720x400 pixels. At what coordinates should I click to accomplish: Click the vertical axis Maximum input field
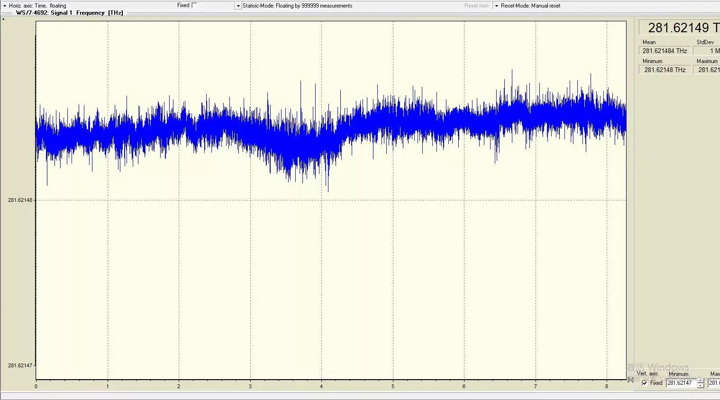714,383
